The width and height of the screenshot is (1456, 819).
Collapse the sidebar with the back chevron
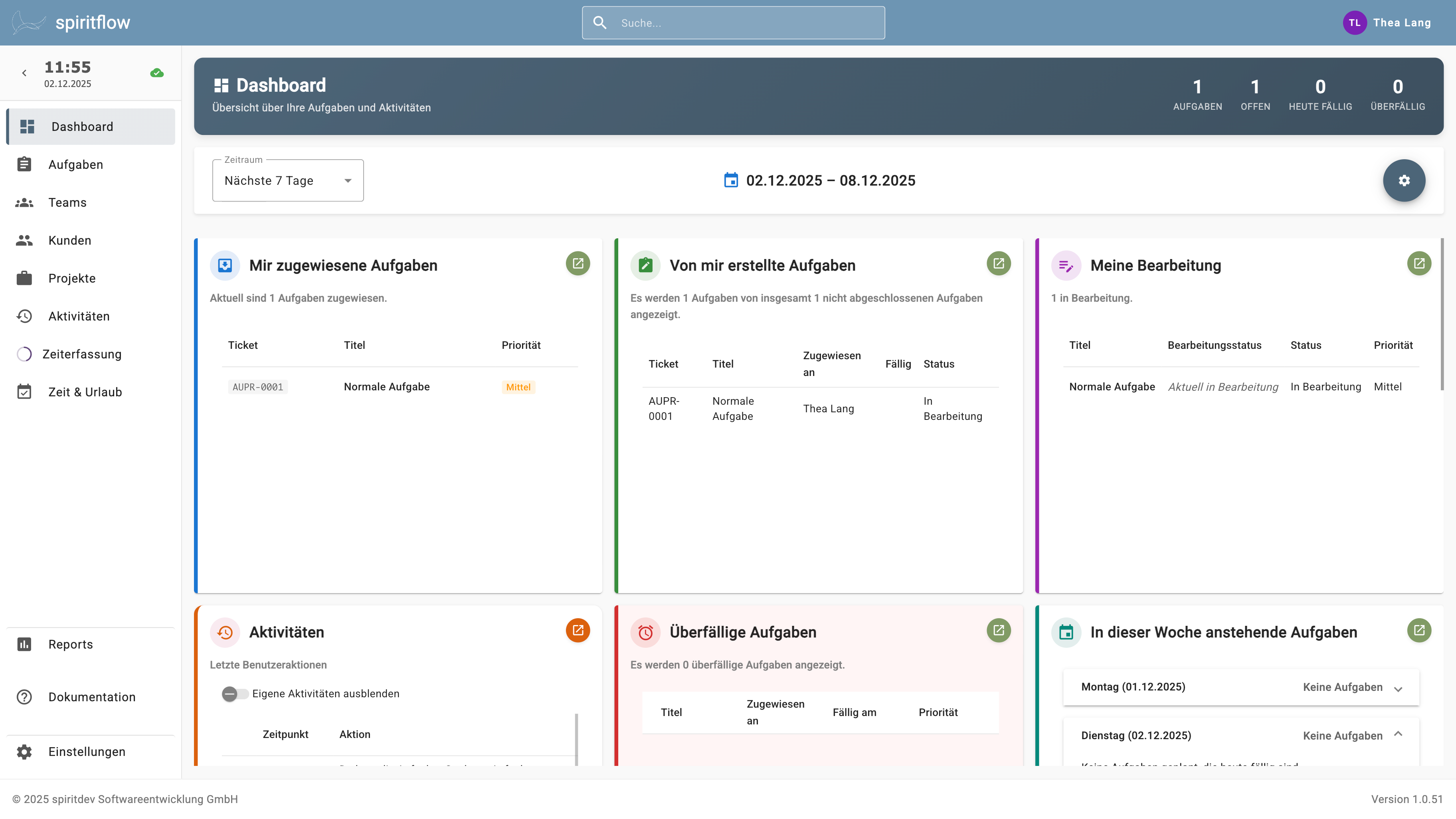point(24,73)
